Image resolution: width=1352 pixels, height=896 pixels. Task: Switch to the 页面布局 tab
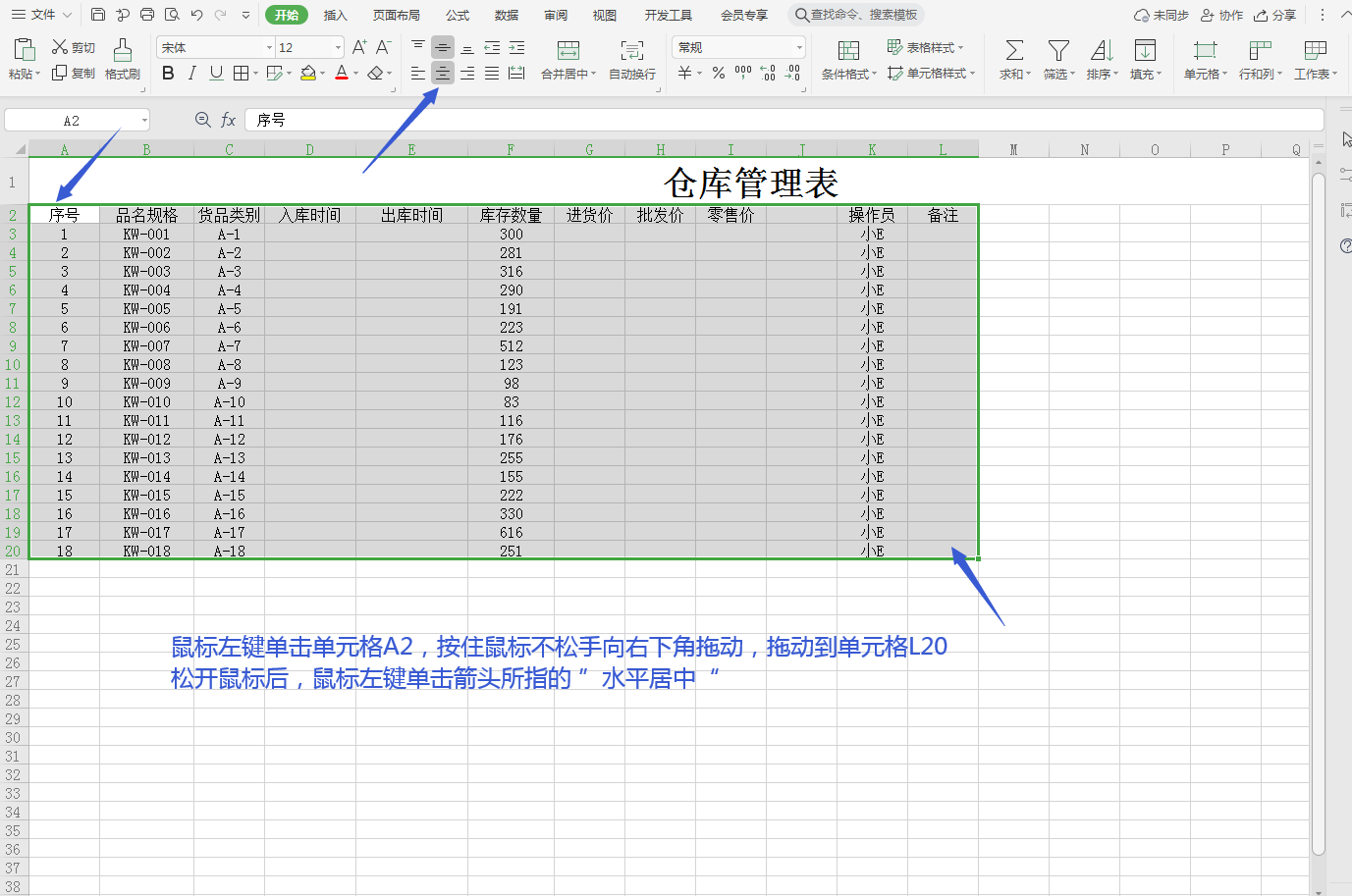(397, 15)
